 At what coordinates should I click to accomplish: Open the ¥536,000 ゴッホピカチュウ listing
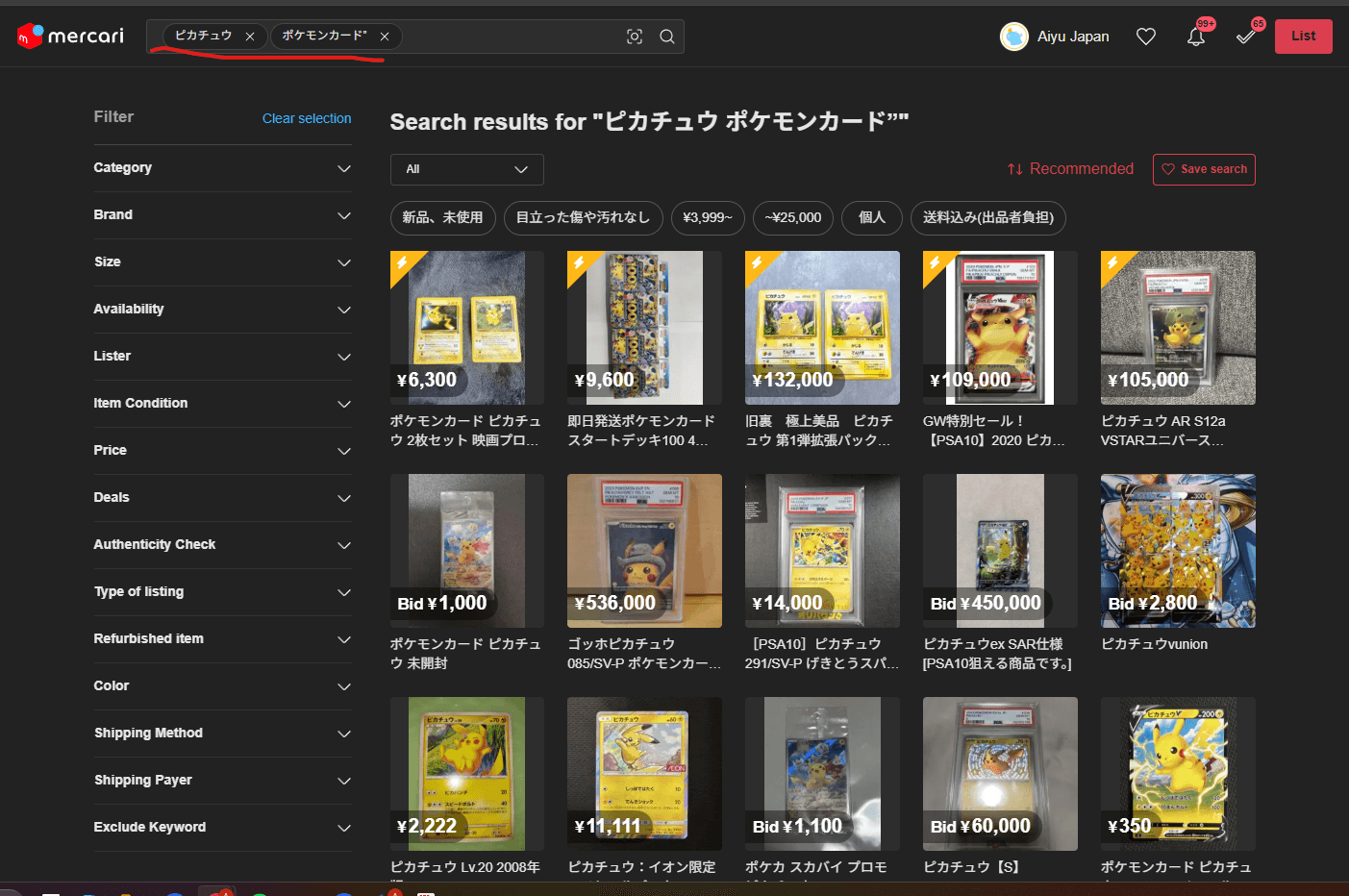click(644, 551)
